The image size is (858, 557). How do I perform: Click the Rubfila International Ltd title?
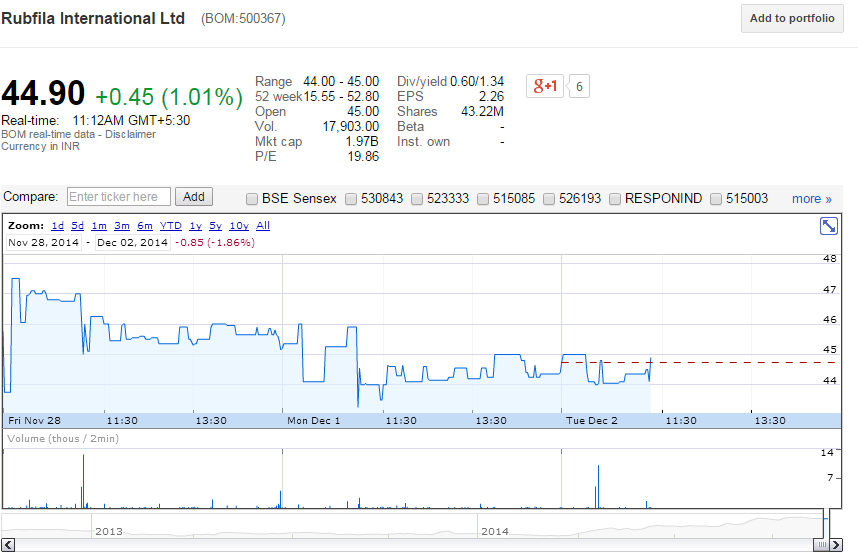(x=93, y=19)
